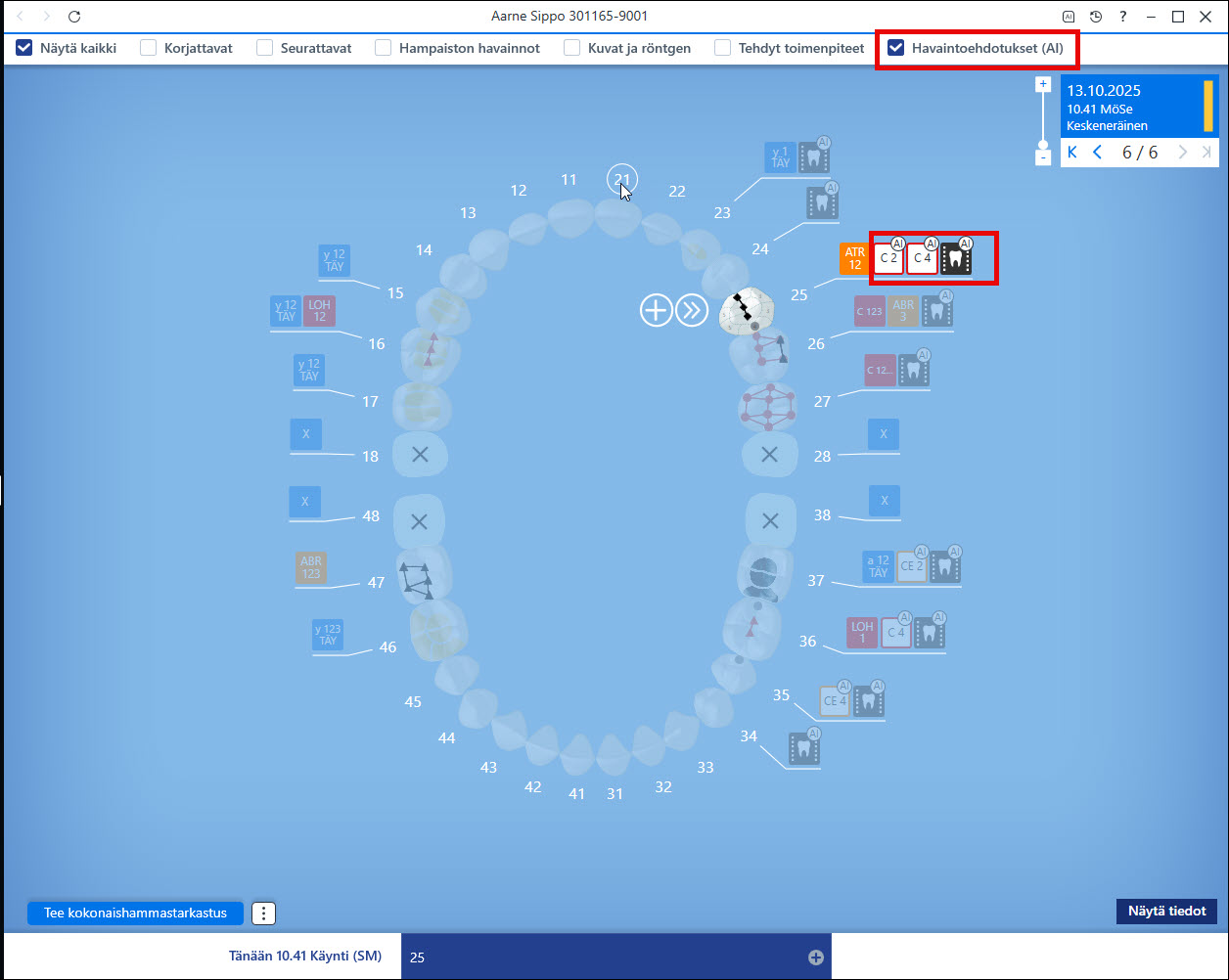The width and height of the screenshot is (1229, 980).
Task: Open the AI X-ray icon for tooth 27
Action: [x=914, y=371]
